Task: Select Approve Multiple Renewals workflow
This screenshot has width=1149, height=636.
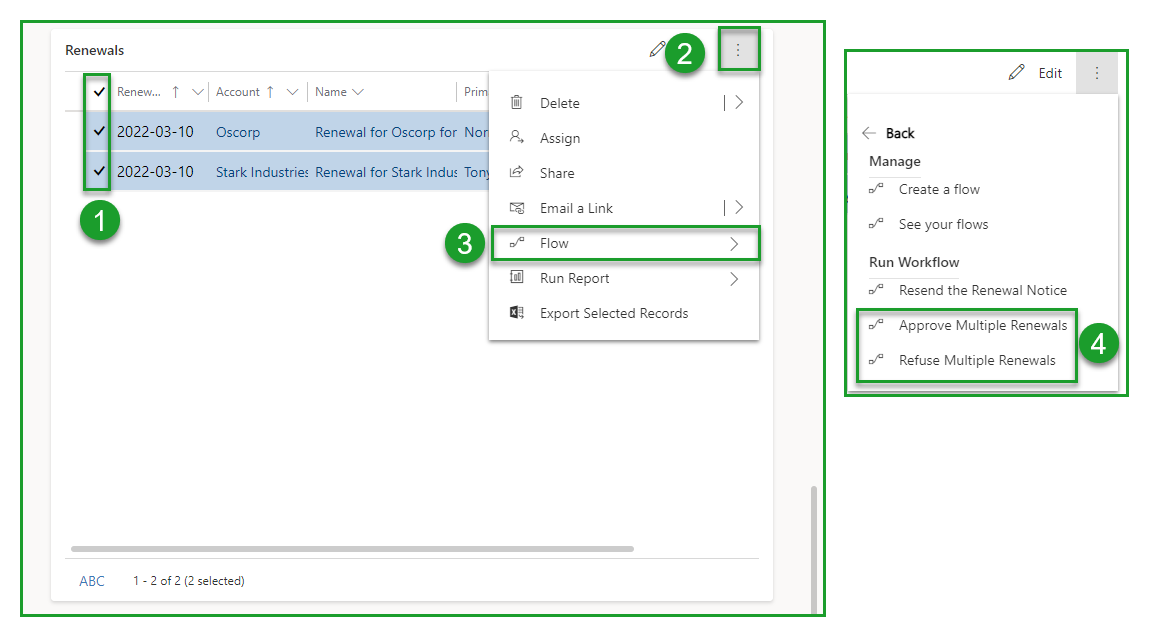Action: [x=982, y=325]
